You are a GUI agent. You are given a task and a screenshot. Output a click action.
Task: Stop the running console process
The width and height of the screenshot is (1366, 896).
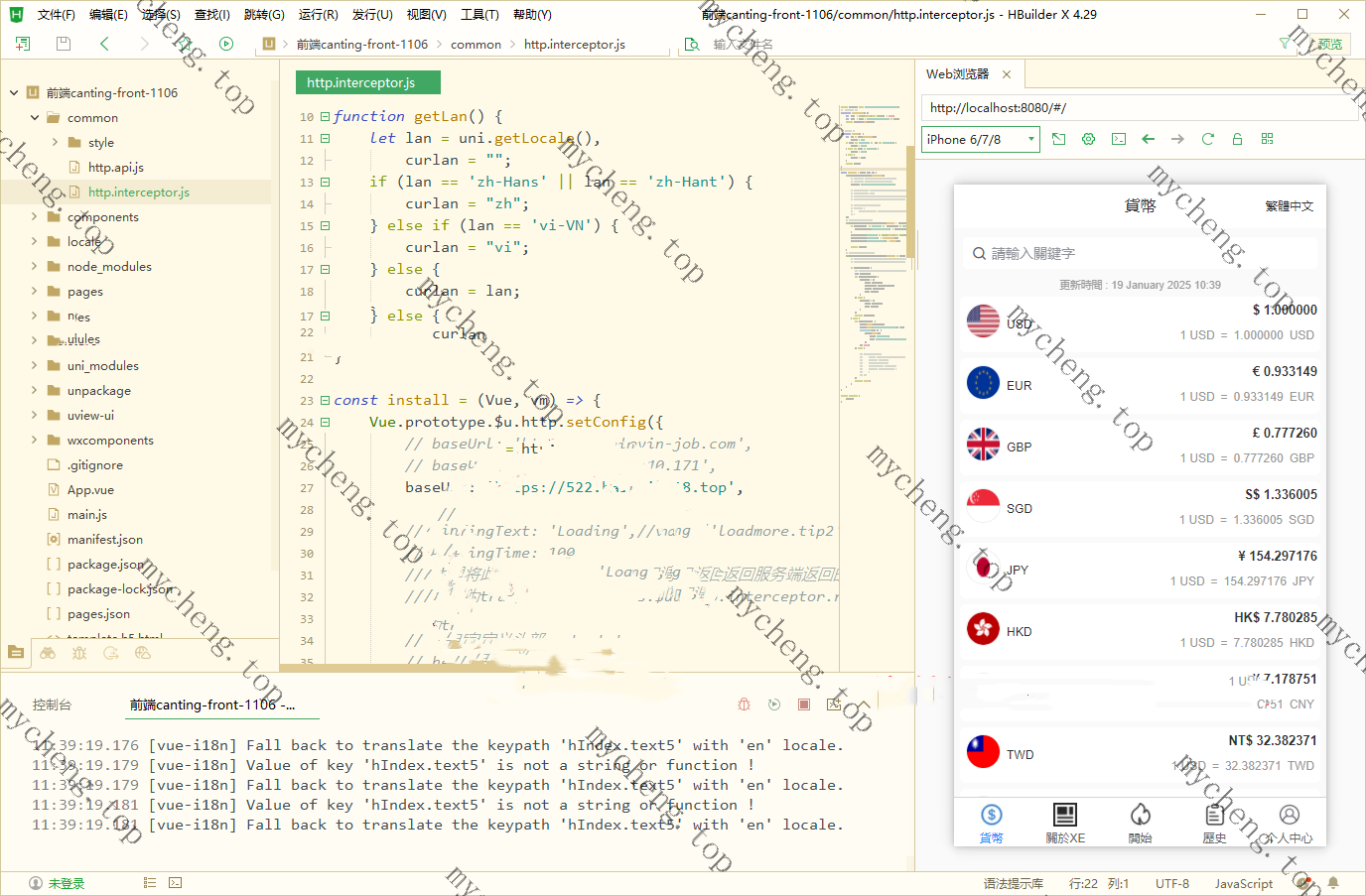click(804, 704)
